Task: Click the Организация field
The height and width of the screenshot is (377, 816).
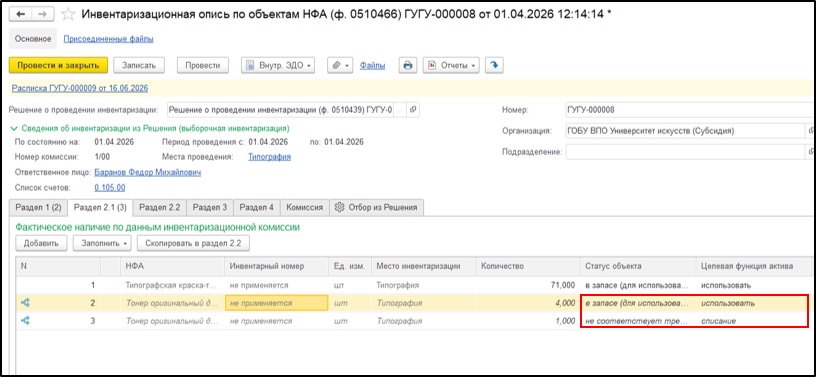Action: point(685,131)
